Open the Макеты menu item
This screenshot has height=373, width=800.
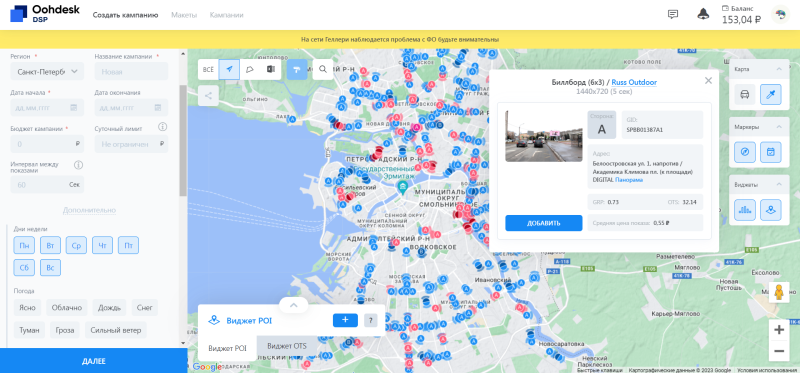point(184,15)
